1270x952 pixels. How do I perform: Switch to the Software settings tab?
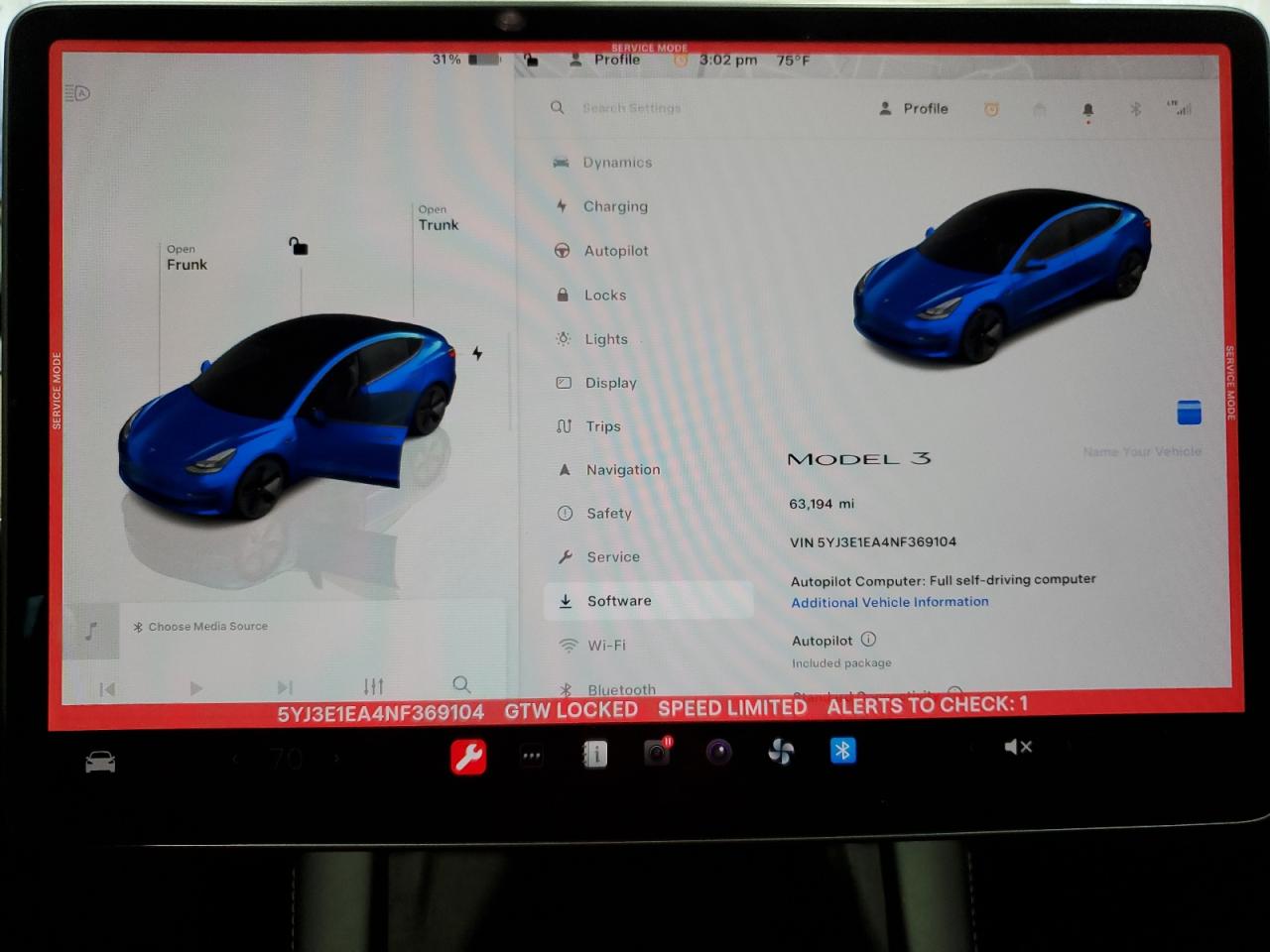click(x=619, y=600)
